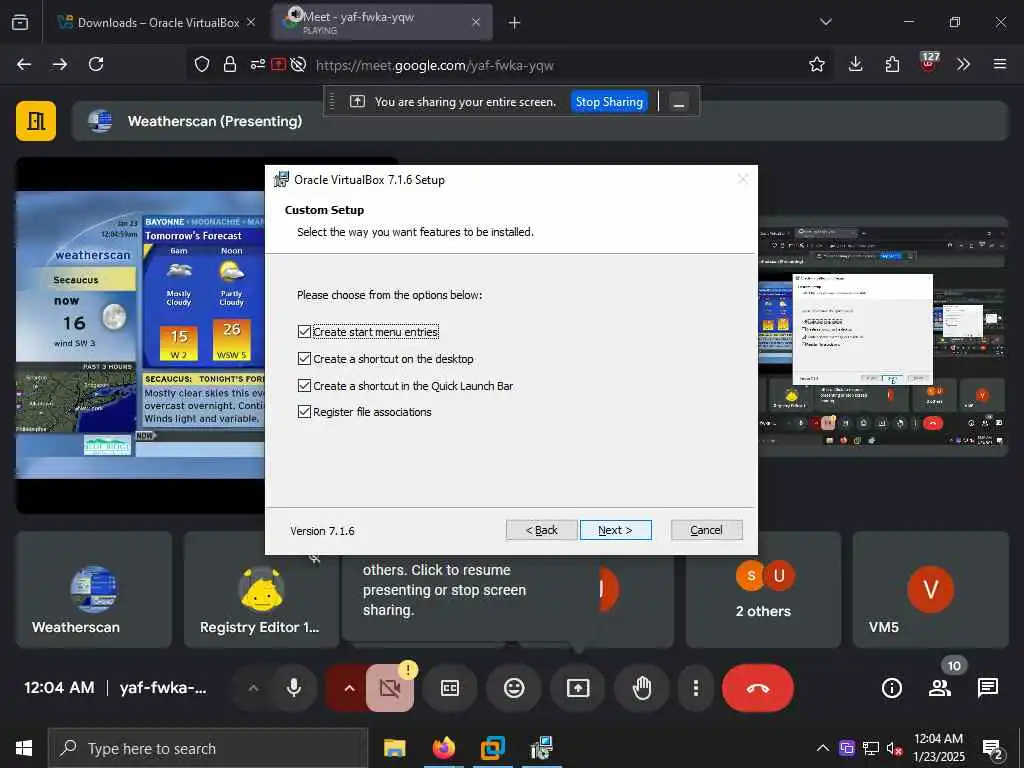The width and height of the screenshot is (1024, 768).
Task: Turn on the camera in Meet
Action: (x=390, y=688)
